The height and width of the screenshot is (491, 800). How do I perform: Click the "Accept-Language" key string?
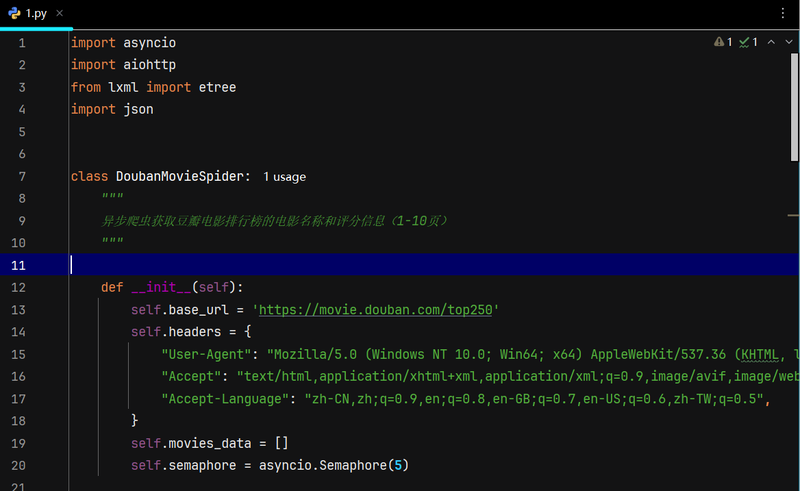pos(225,399)
